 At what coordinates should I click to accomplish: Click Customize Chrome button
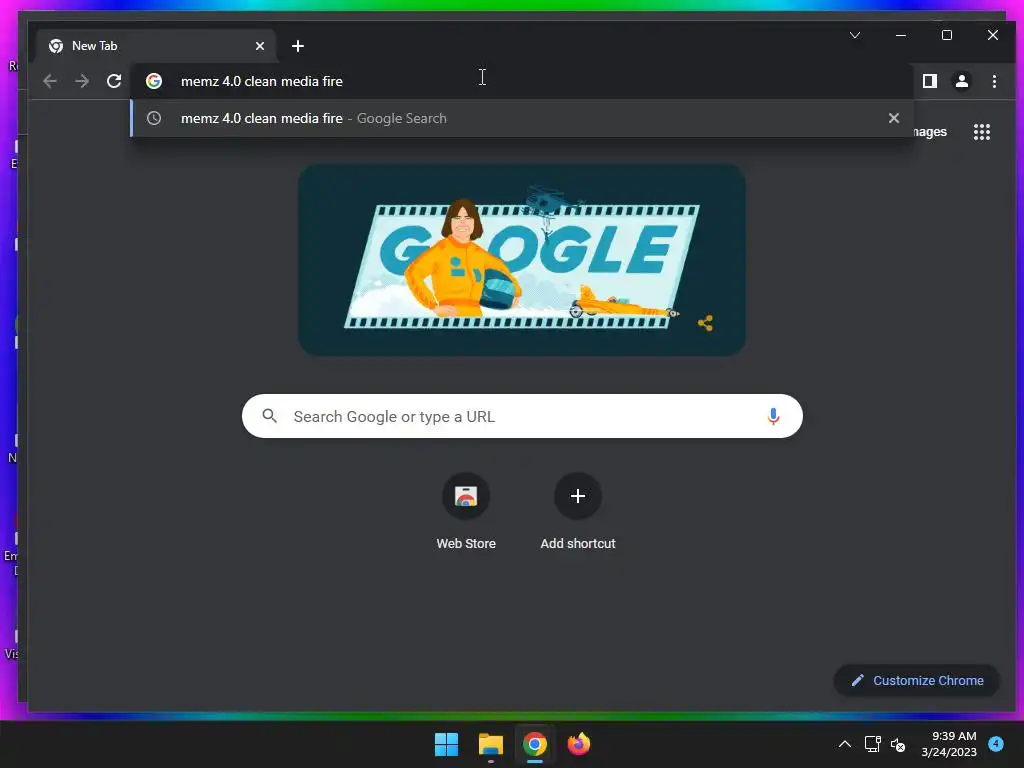coord(917,680)
